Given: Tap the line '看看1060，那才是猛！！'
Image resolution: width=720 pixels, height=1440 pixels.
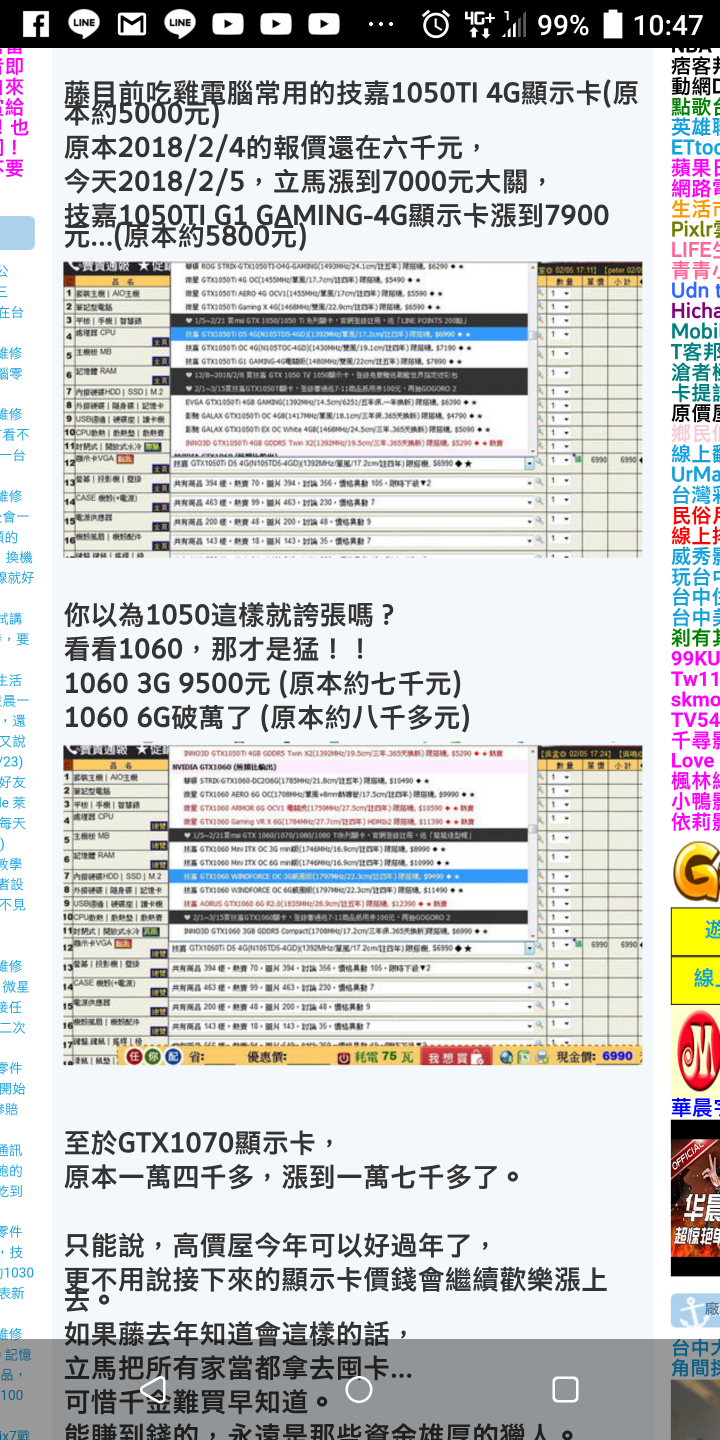Looking at the screenshot, I should point(217,649).
